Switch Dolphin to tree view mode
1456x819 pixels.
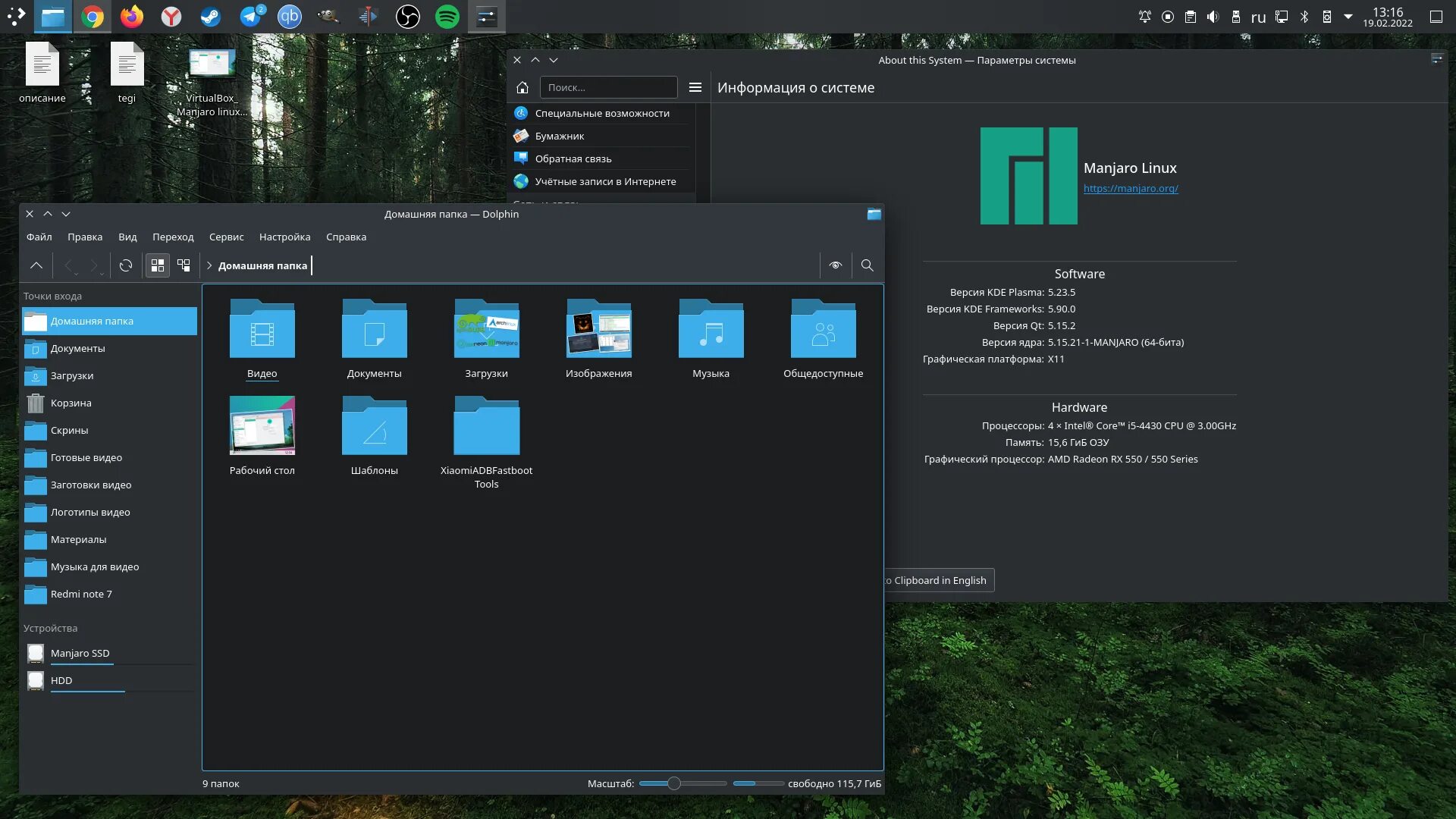tap(184, 265)
